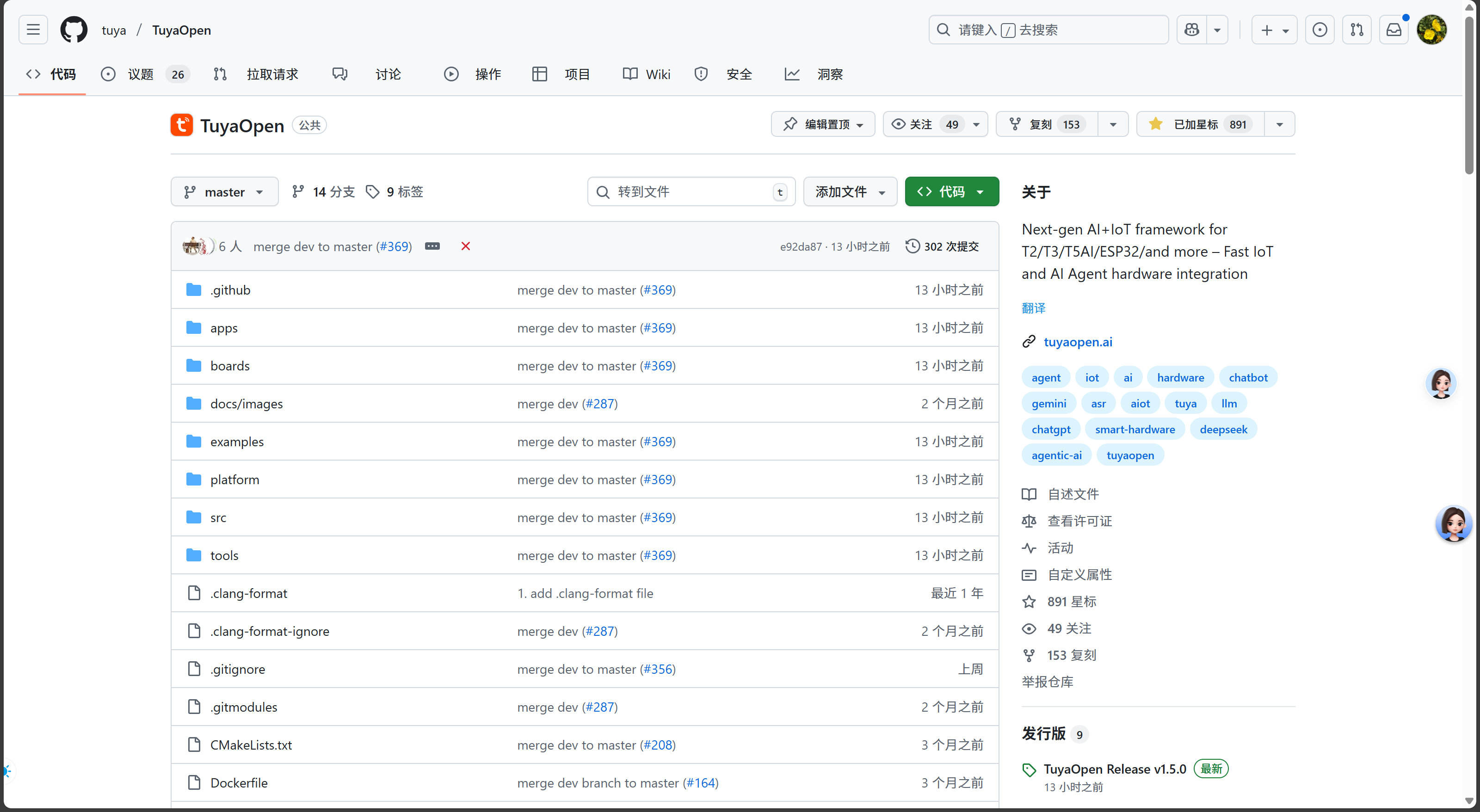Visit the tuyaopen.ai website link
Screen dimensions: 1480x812
coord(1077,342)
